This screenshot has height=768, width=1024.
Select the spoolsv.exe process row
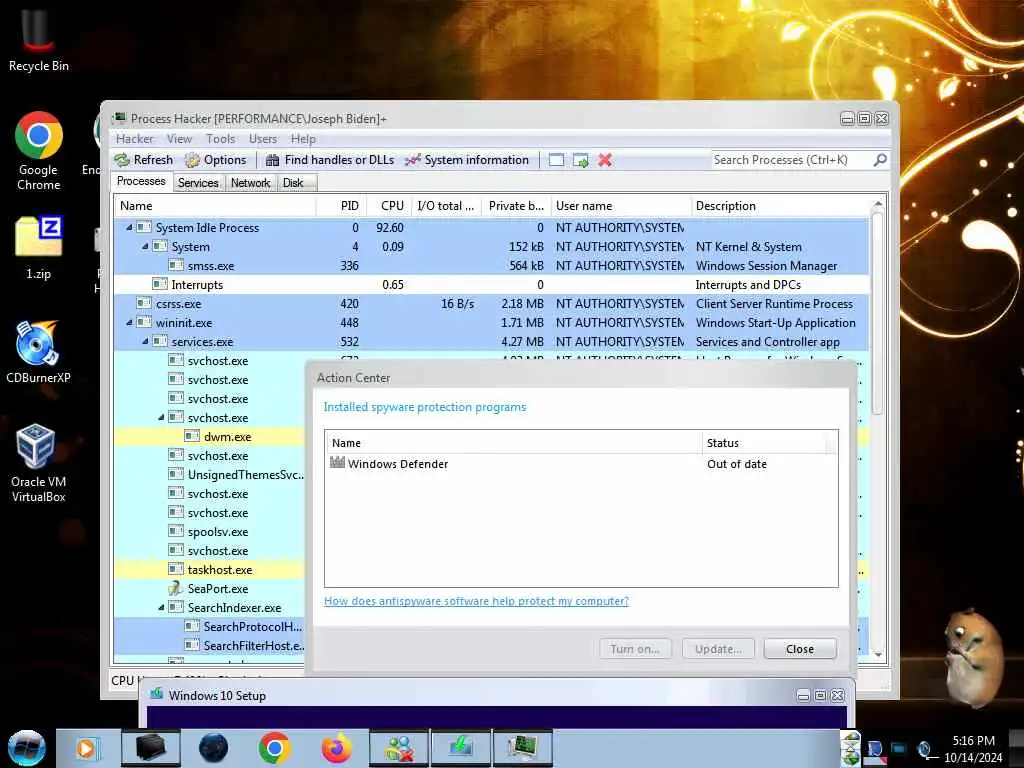[x=209, y=532]
